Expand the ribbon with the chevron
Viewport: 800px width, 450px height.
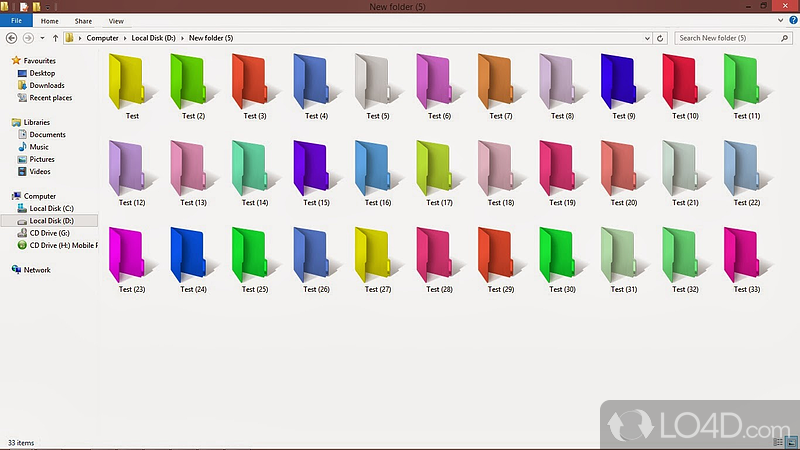[780, 20]
